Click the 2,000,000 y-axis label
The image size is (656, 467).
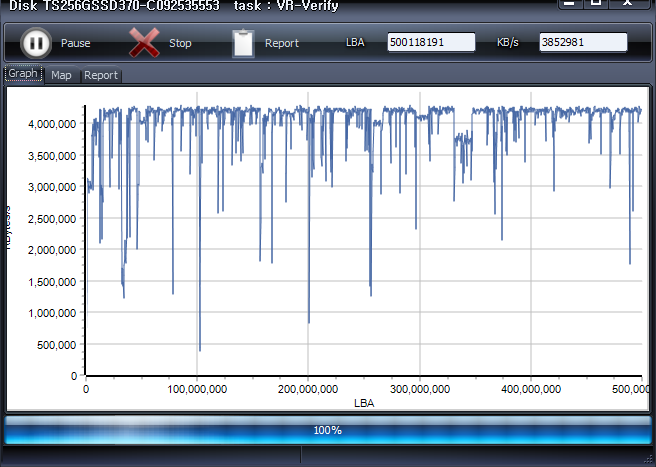pyautogui.click(x=52, y=250)
